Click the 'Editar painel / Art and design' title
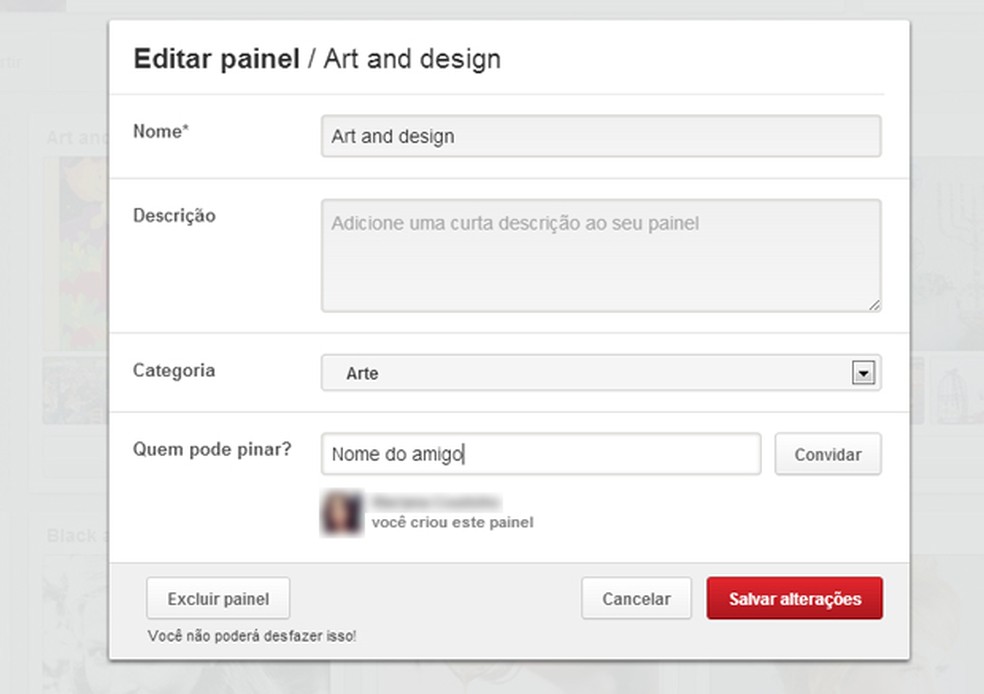The image size is (984, 694). [x=316, y=58]
